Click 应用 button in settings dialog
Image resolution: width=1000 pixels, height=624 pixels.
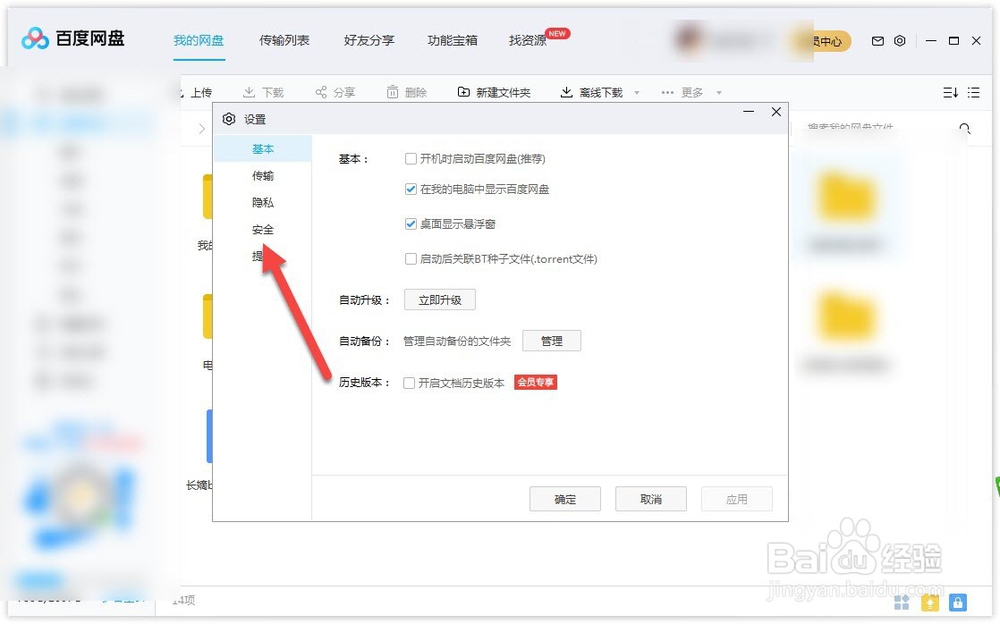click(737, 499)
